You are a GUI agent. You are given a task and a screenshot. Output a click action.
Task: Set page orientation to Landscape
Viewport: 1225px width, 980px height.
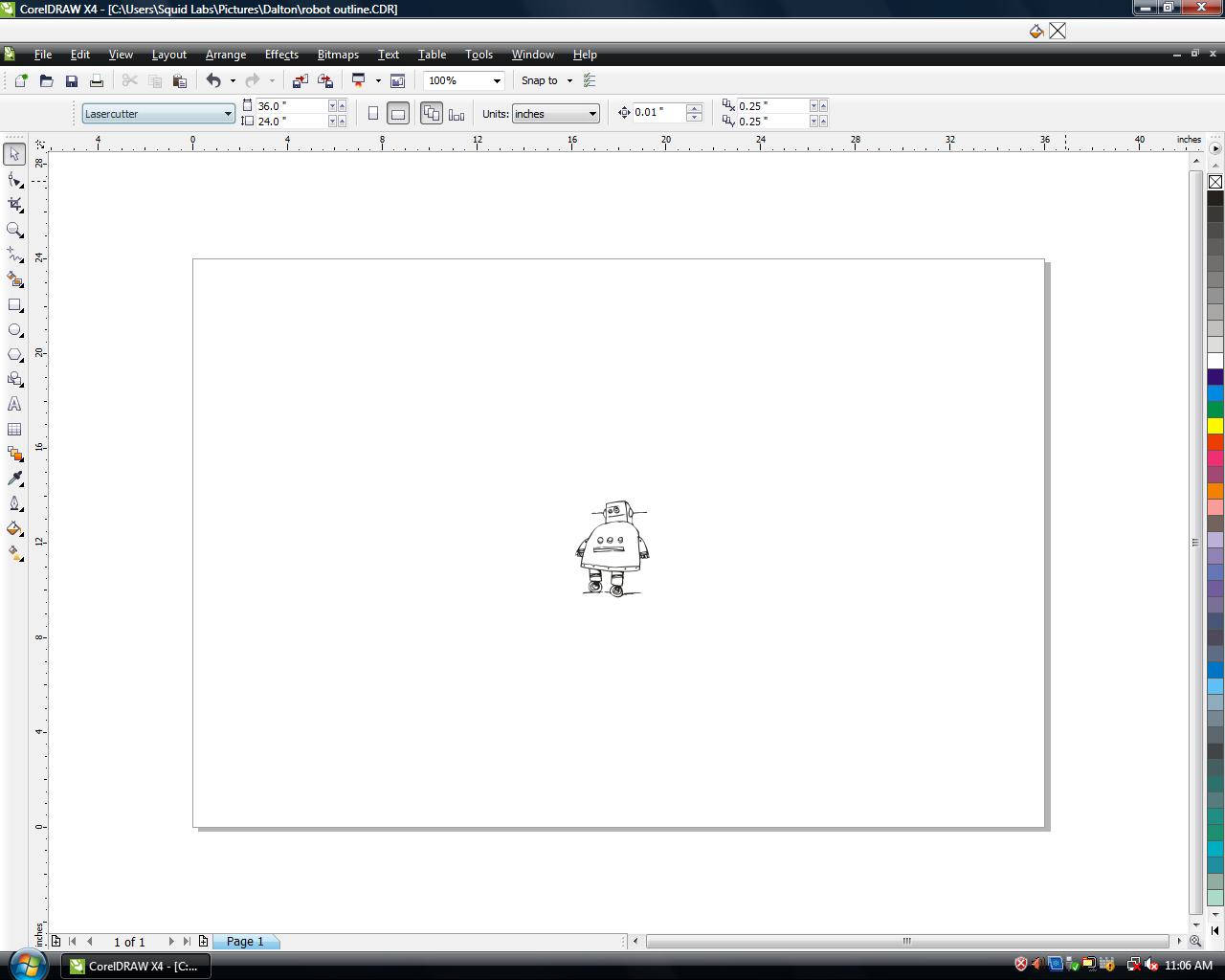coord(398,114)
